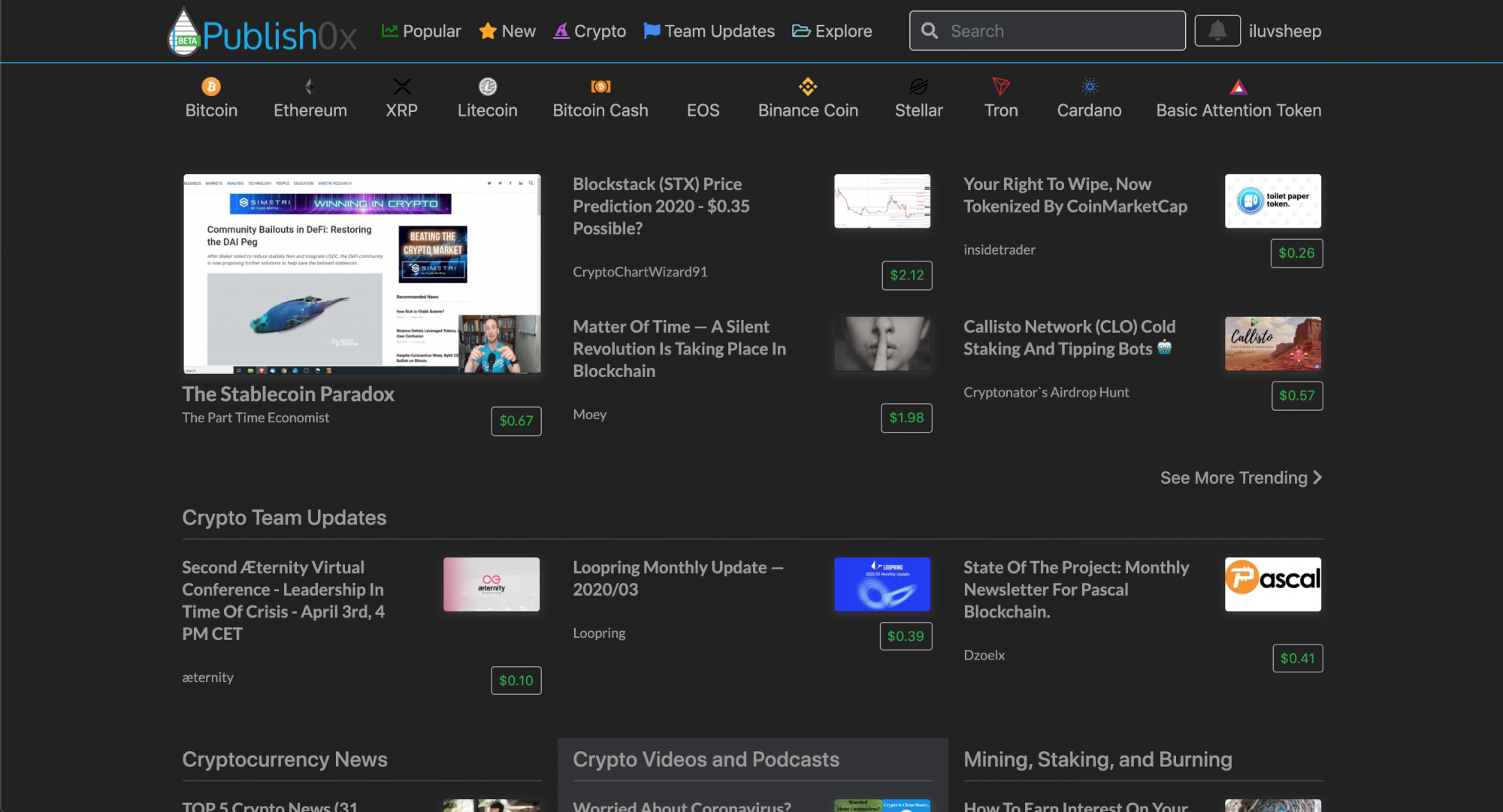Click the flag icon beside Team Updates
The image size is (1503, 812).
click(x=652, y=31)
